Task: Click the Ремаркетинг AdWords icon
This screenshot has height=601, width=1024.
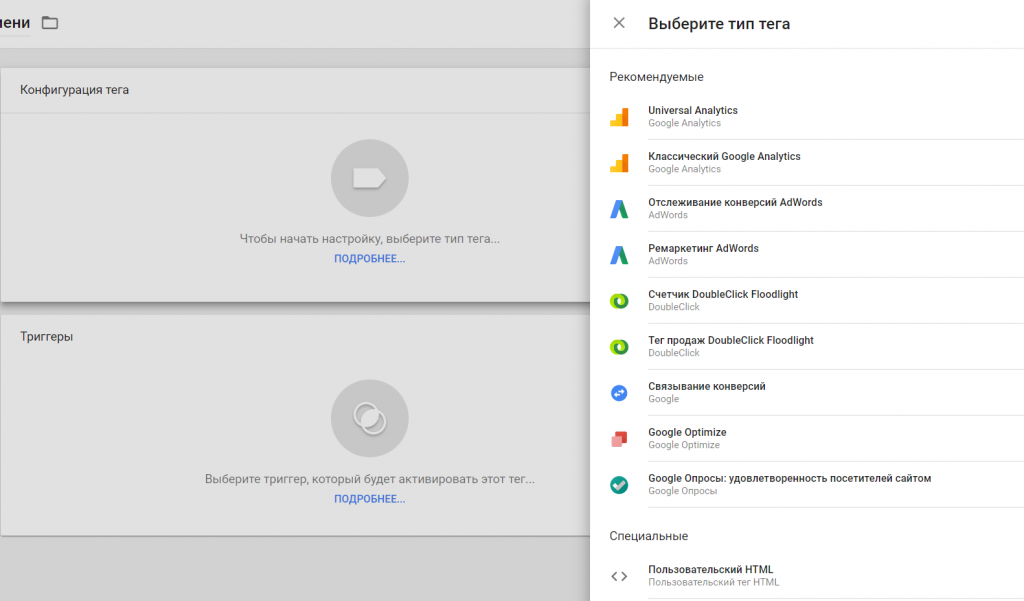Action: pyautogui.click(x=619, y=255)
